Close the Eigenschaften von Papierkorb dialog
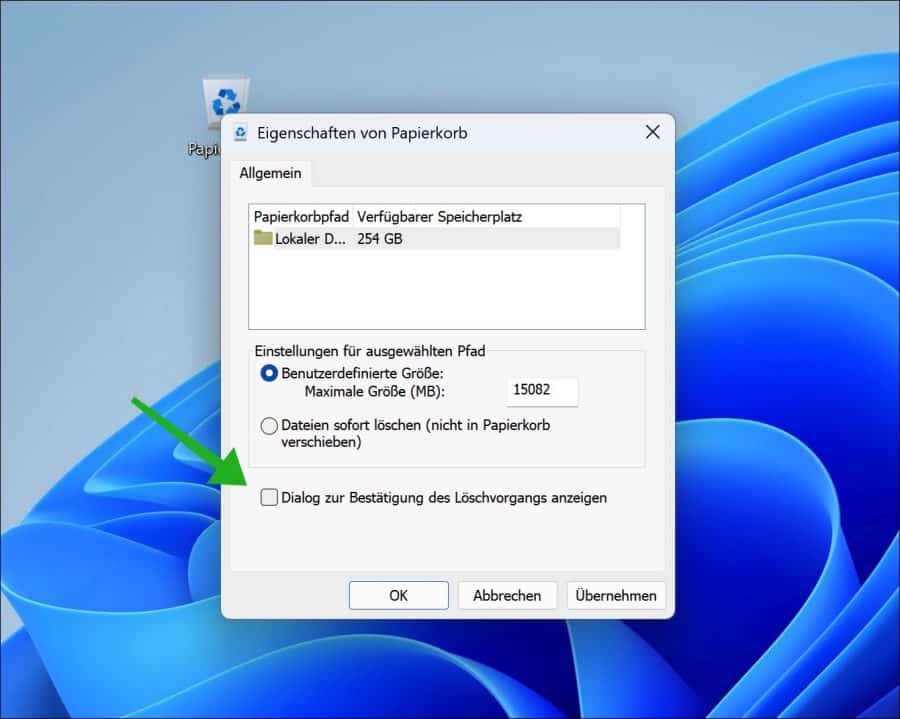Screen dimensions: 900x719 pyautogui.click(x=653, y=132)
